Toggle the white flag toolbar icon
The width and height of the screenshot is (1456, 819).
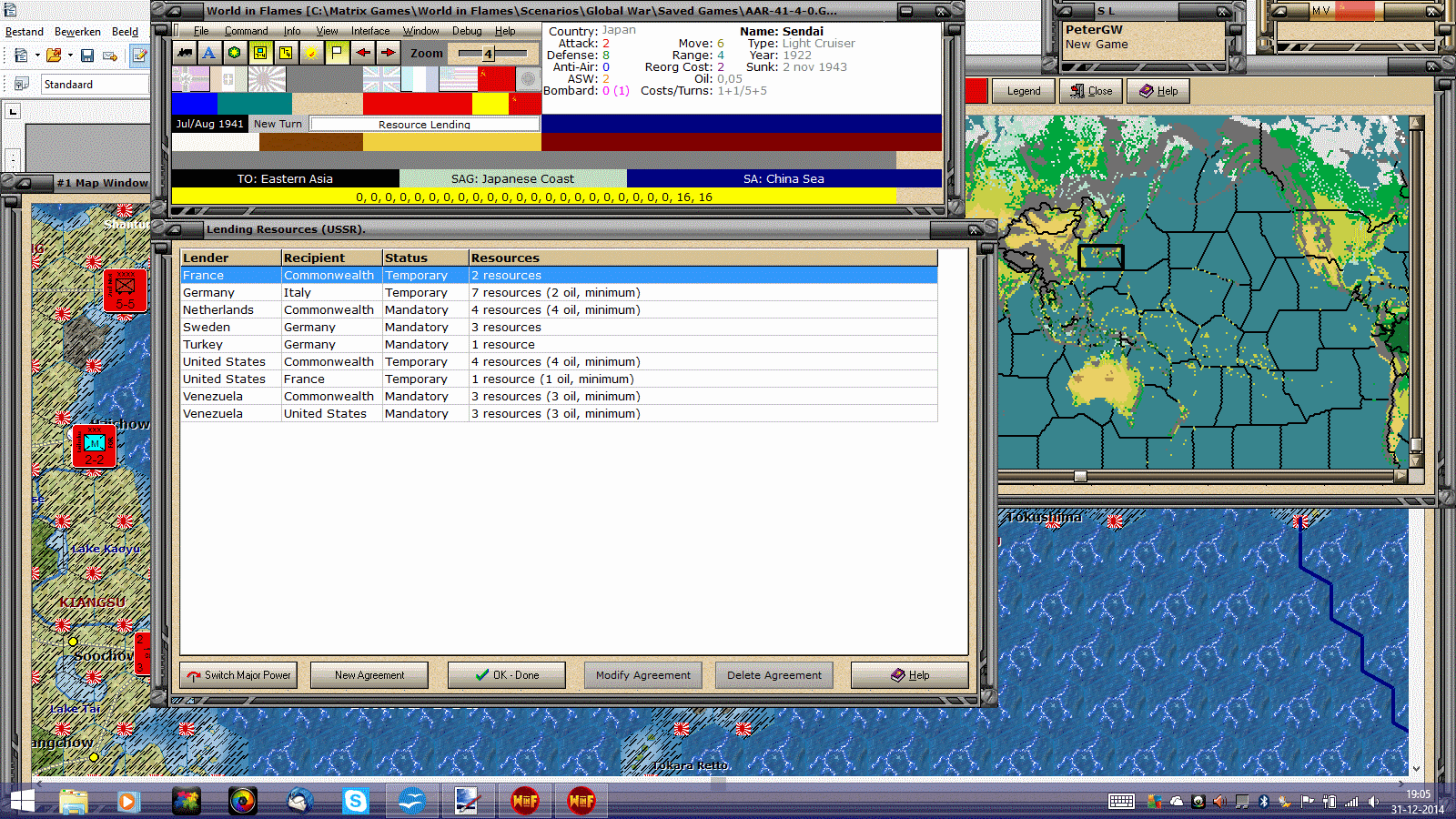click(337, 53)
